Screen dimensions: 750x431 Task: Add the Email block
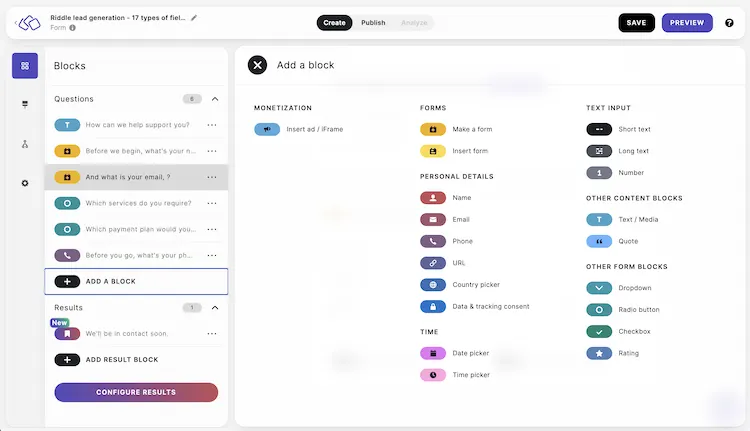445,220
